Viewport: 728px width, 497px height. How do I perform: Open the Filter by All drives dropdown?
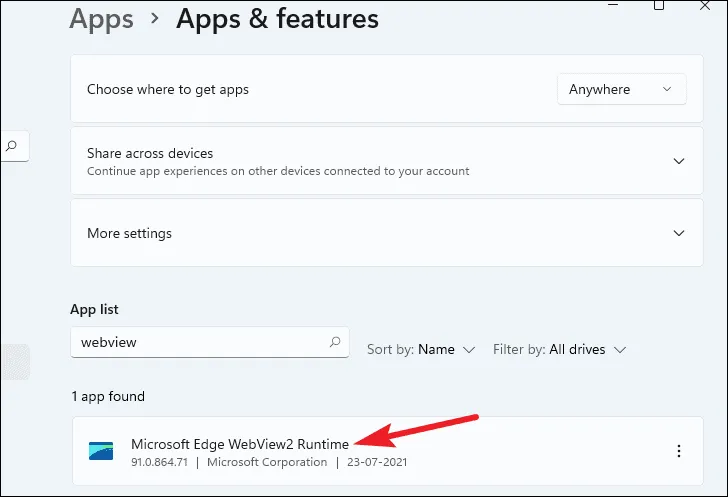pos(559,349)
